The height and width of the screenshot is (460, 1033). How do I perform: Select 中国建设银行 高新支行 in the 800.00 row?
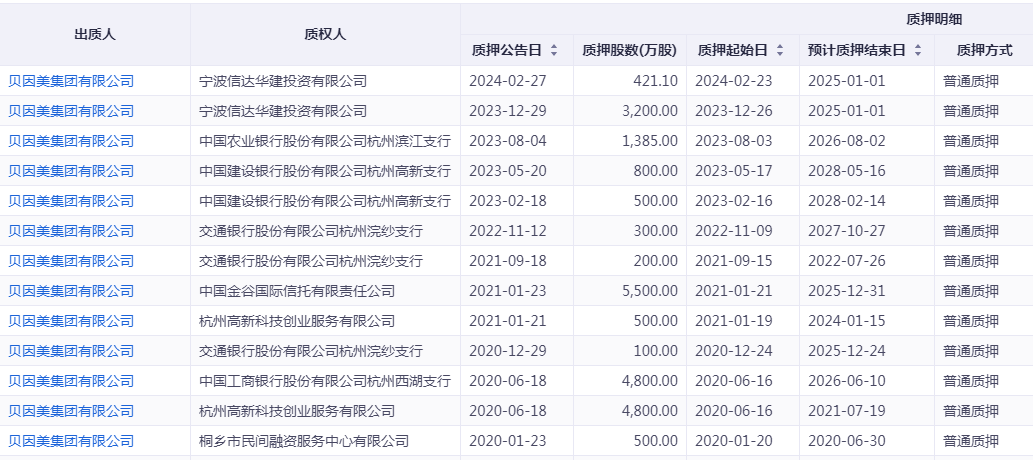coord(325,171)
